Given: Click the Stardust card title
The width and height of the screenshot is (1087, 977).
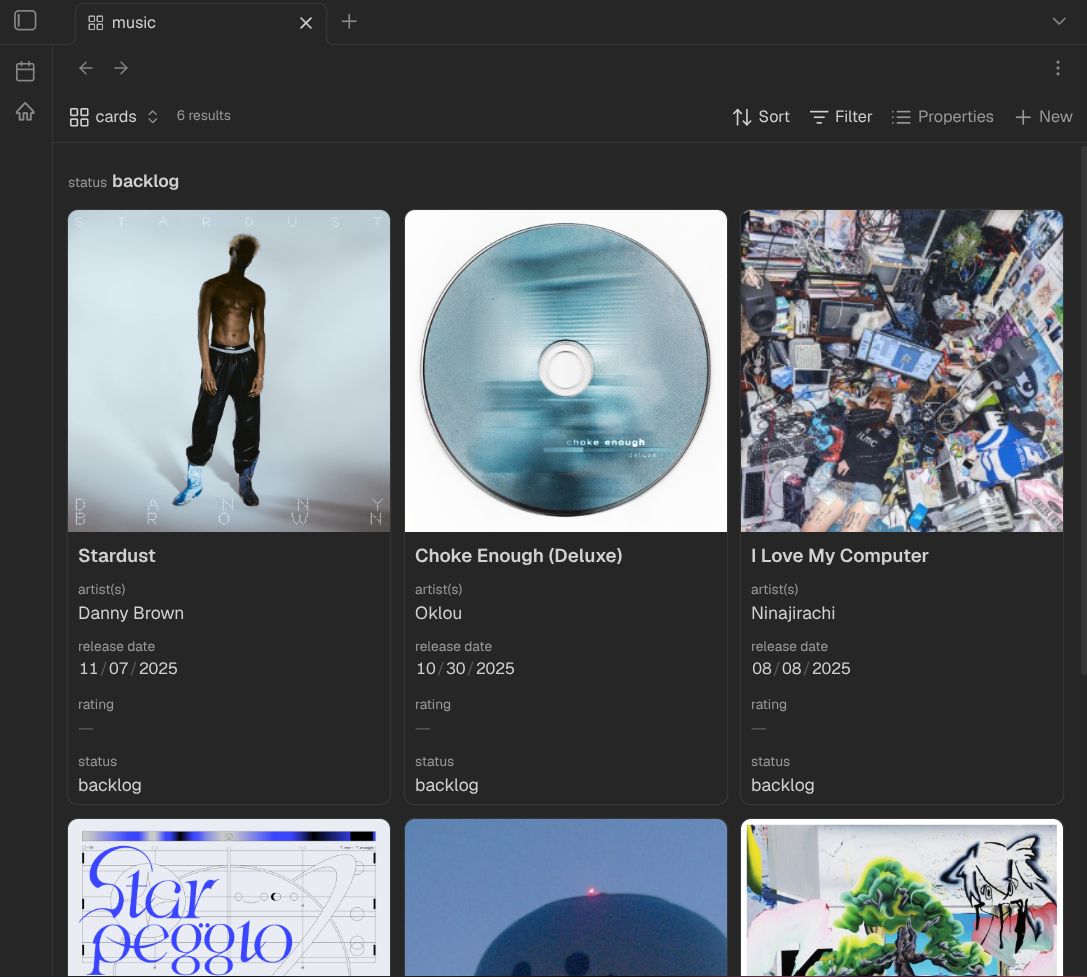Looking at the screenshot, I should point(116,555).
